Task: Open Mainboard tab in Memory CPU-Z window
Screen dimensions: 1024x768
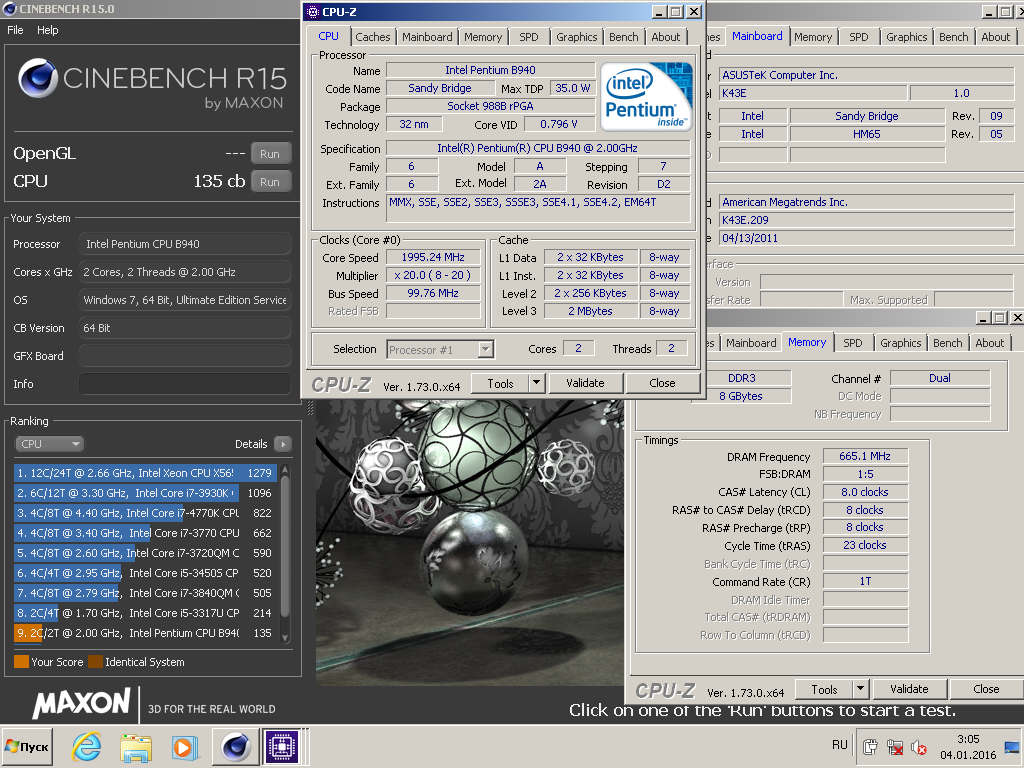Action: (x=751, y=343)
